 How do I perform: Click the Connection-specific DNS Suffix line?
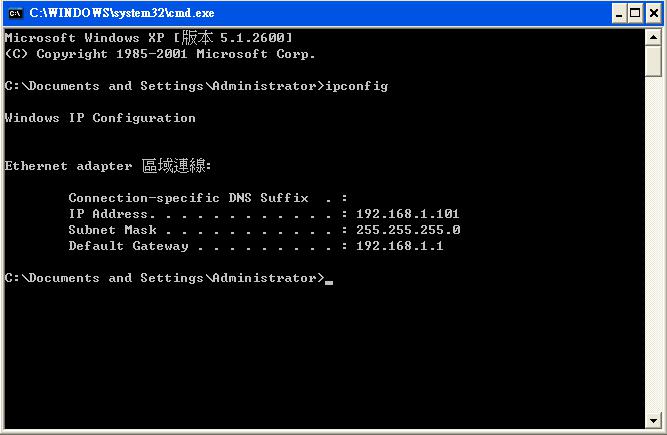(208, 198)
